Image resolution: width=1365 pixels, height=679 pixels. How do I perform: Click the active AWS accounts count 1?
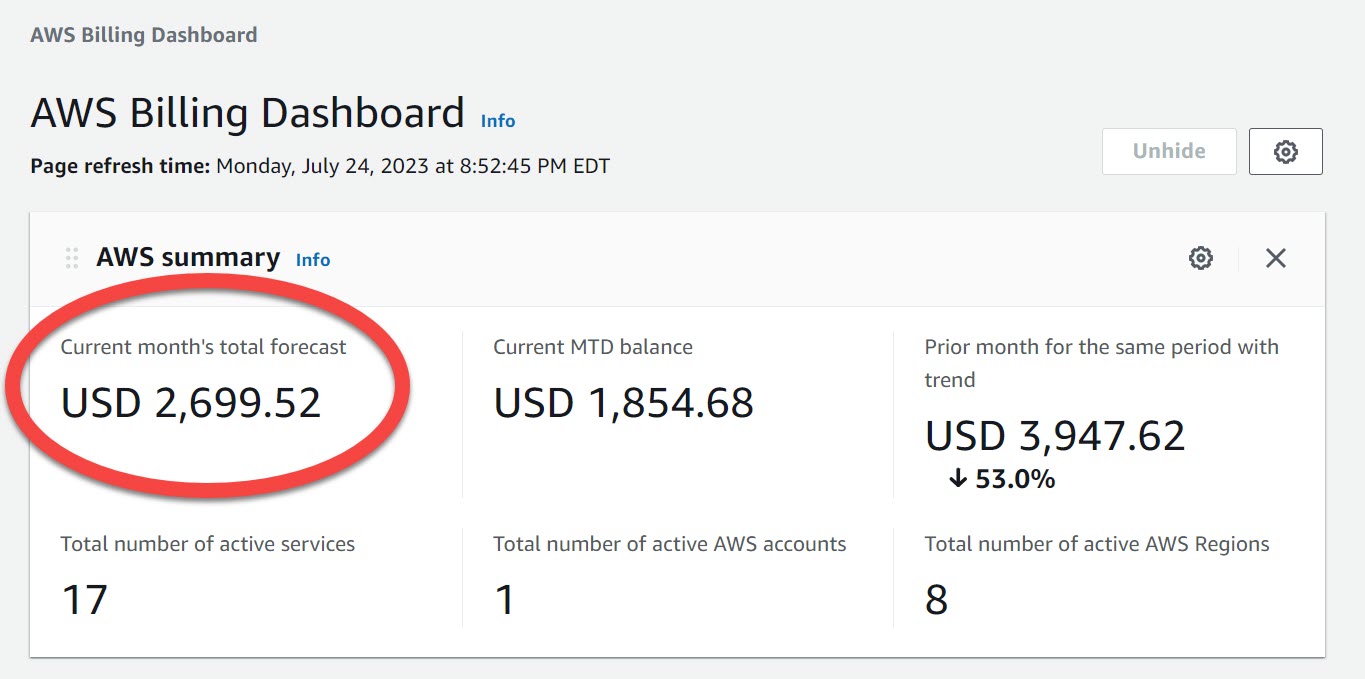click(x=505, y=600)
